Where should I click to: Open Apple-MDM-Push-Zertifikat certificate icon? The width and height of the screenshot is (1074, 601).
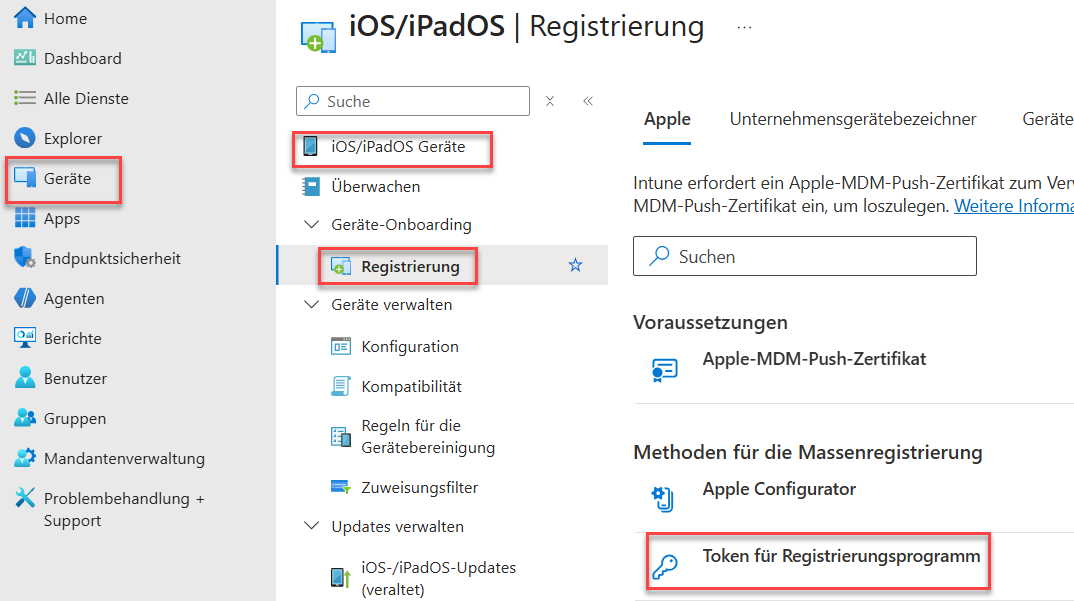click(665, 368)
